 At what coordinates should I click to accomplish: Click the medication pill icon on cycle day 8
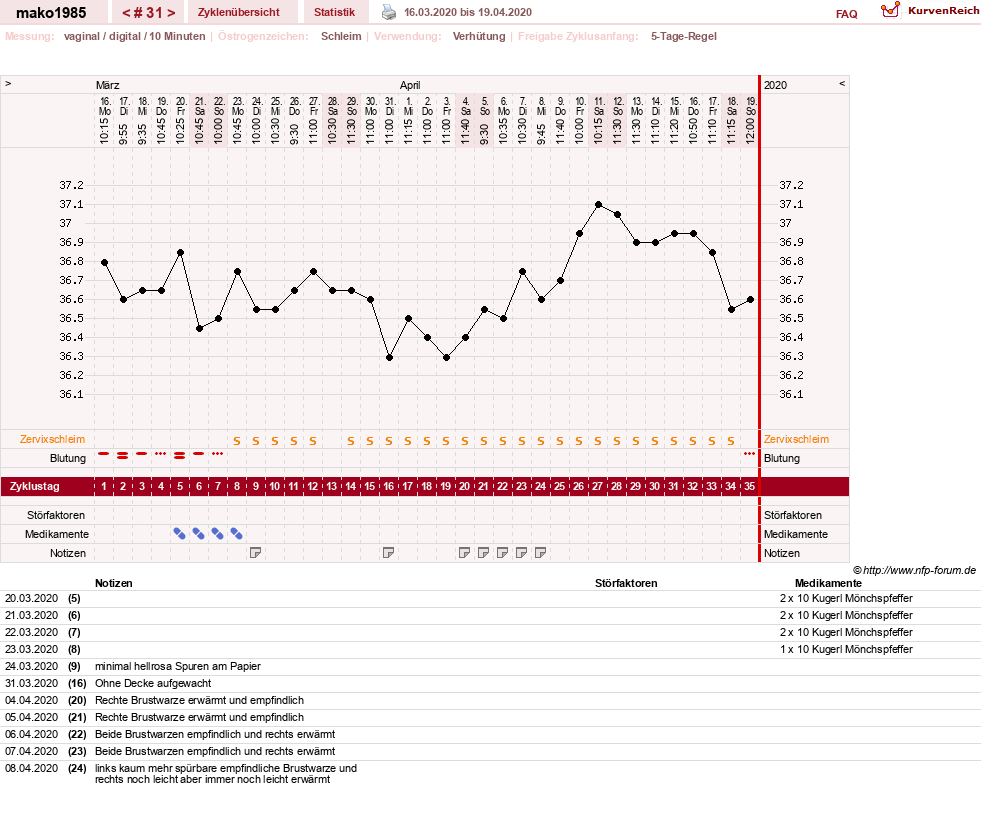(236, 534)
